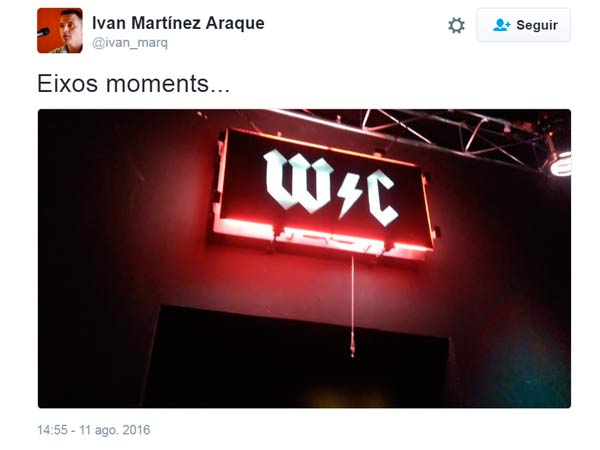This screenshot has width=600, height=450.
Task: Click the red neon strip under the sign
Action: 321,236
